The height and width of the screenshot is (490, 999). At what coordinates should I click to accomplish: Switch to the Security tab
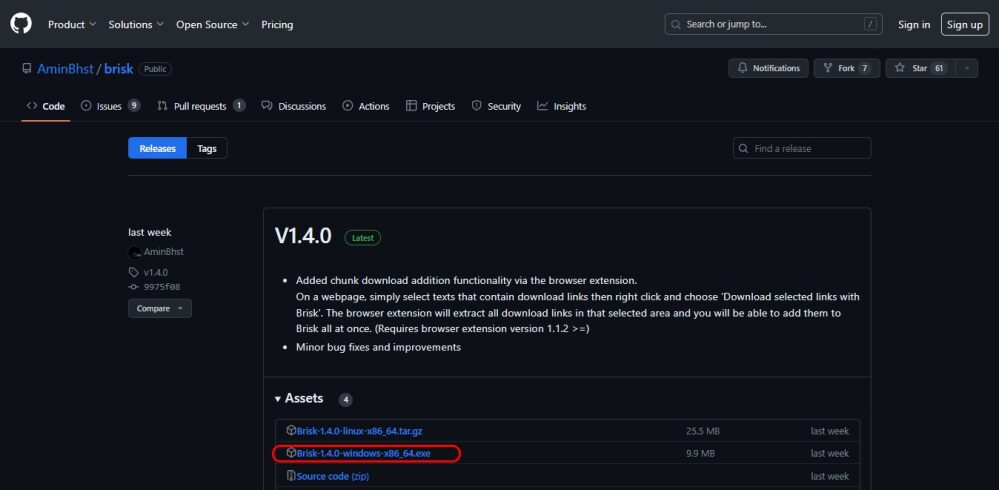click(496, 106)
